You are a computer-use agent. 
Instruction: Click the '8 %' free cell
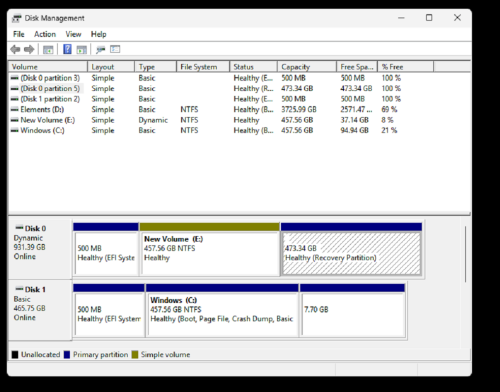pos(388,120)
